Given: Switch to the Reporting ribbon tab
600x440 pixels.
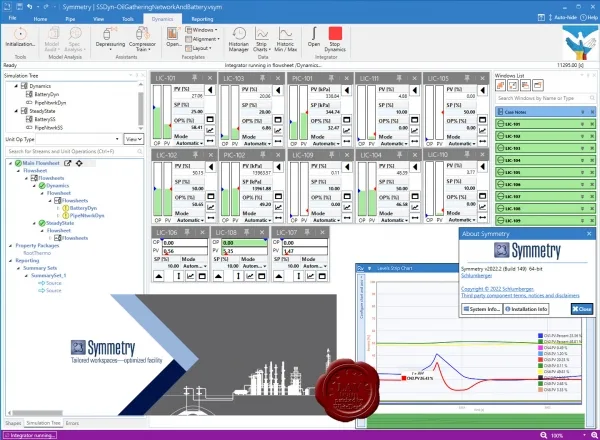Looking at the screenshot, I should click(x=202, y=19).
